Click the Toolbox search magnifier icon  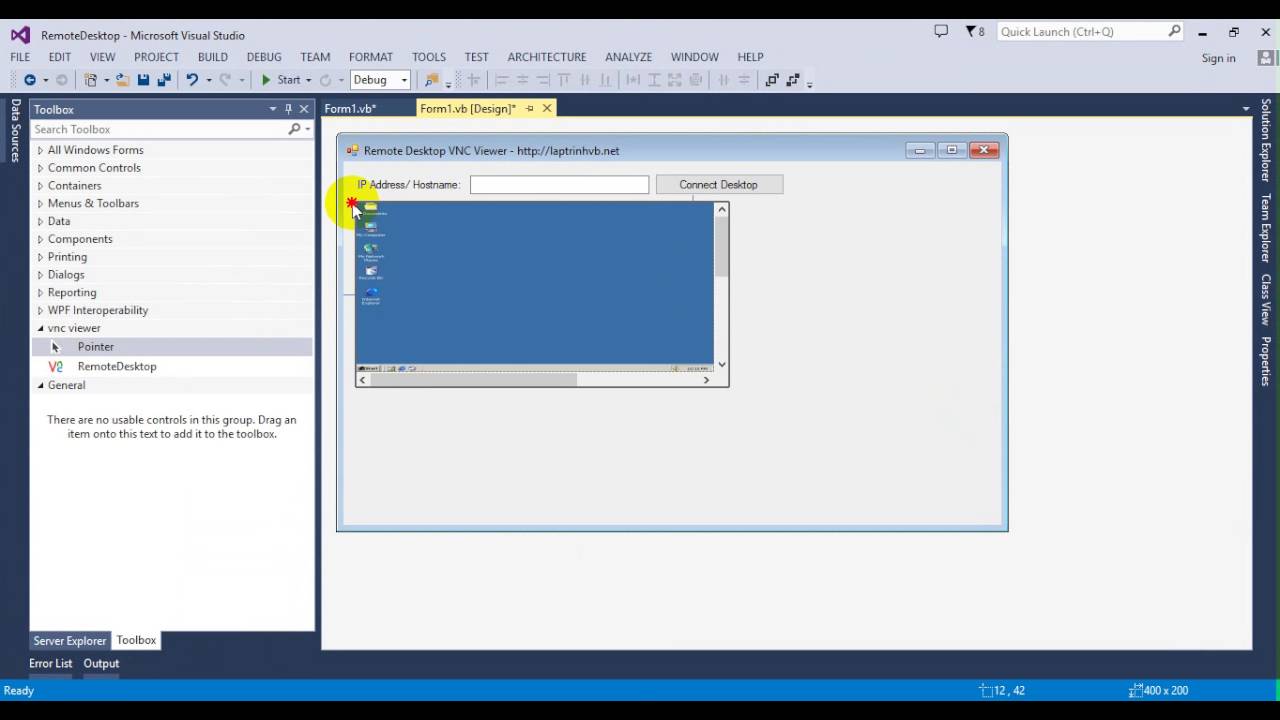(294, 129)
